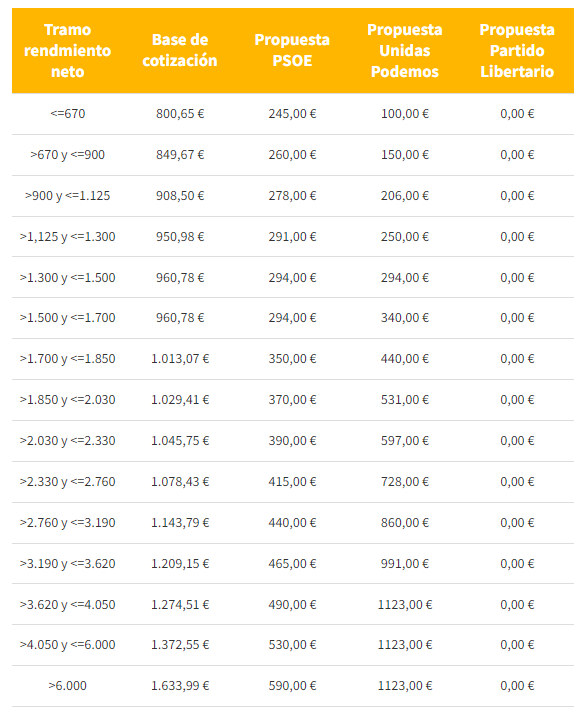Click the PSOE value '291,00 €'
This screenshot has height=717, width=582.
(x=293, y=237)
